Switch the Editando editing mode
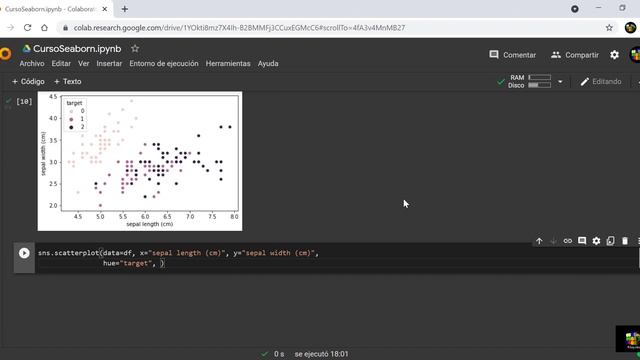 coord(601,82)
